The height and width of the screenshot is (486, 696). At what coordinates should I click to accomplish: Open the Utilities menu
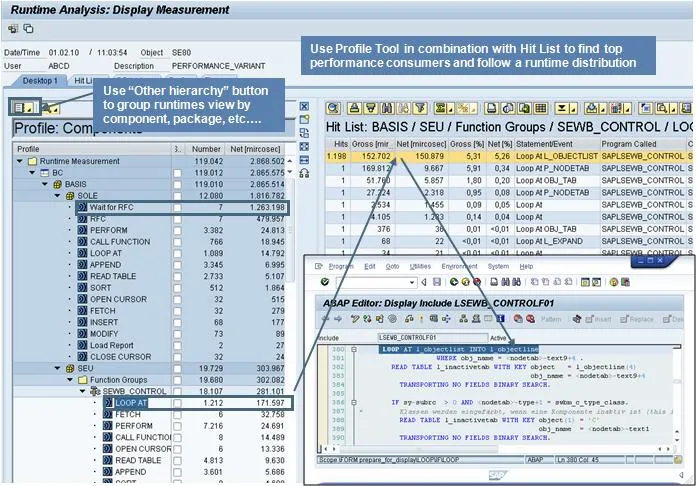click(420, 266)
